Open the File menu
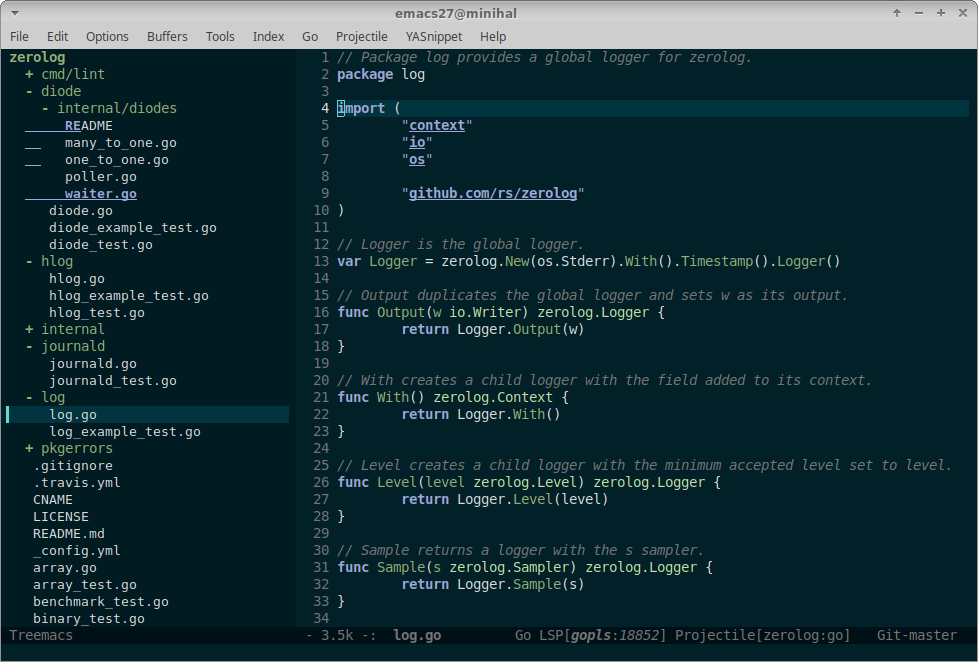The width and height of the screenshot is (978, 662). (19, 37)
